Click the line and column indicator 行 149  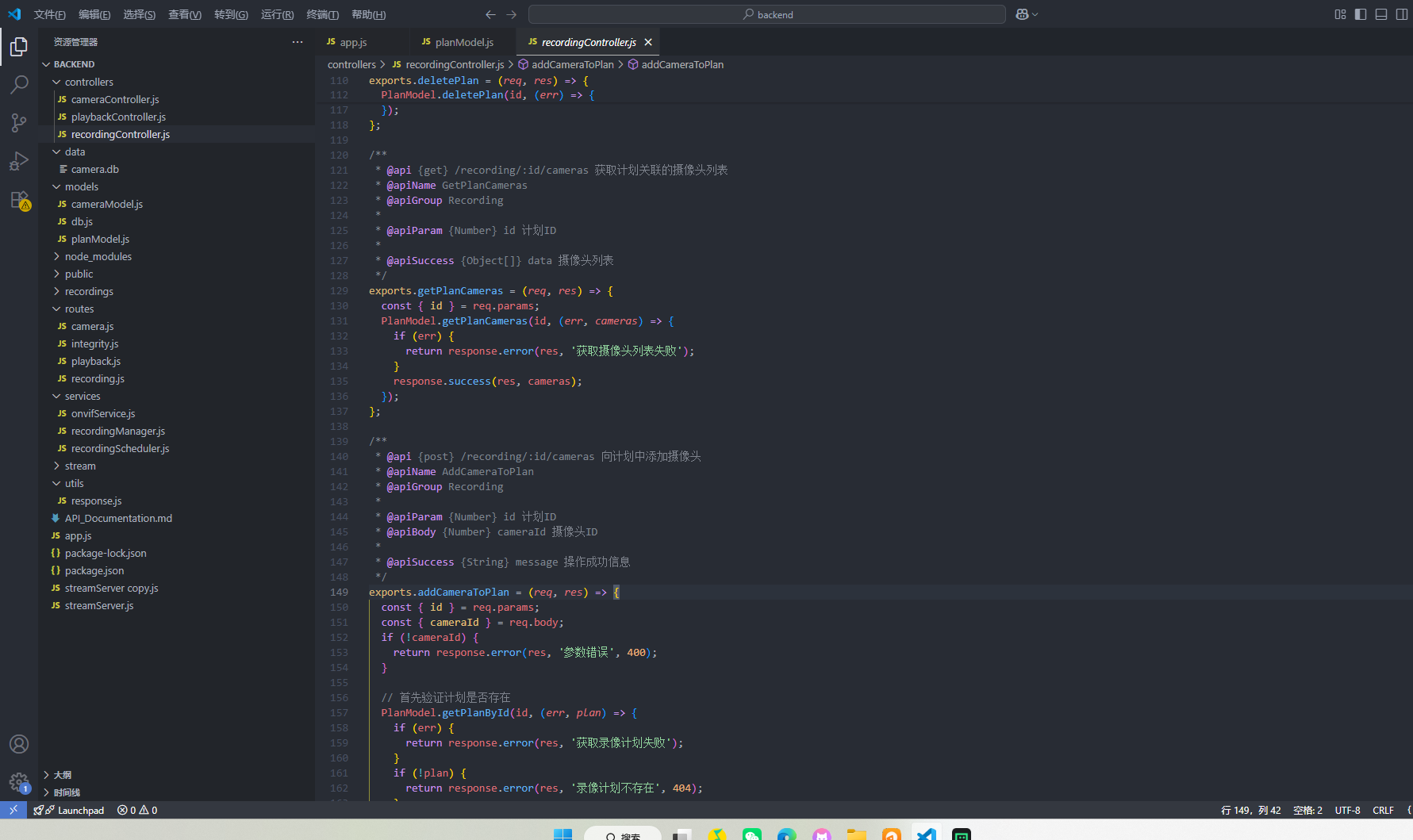[1250, 810]
